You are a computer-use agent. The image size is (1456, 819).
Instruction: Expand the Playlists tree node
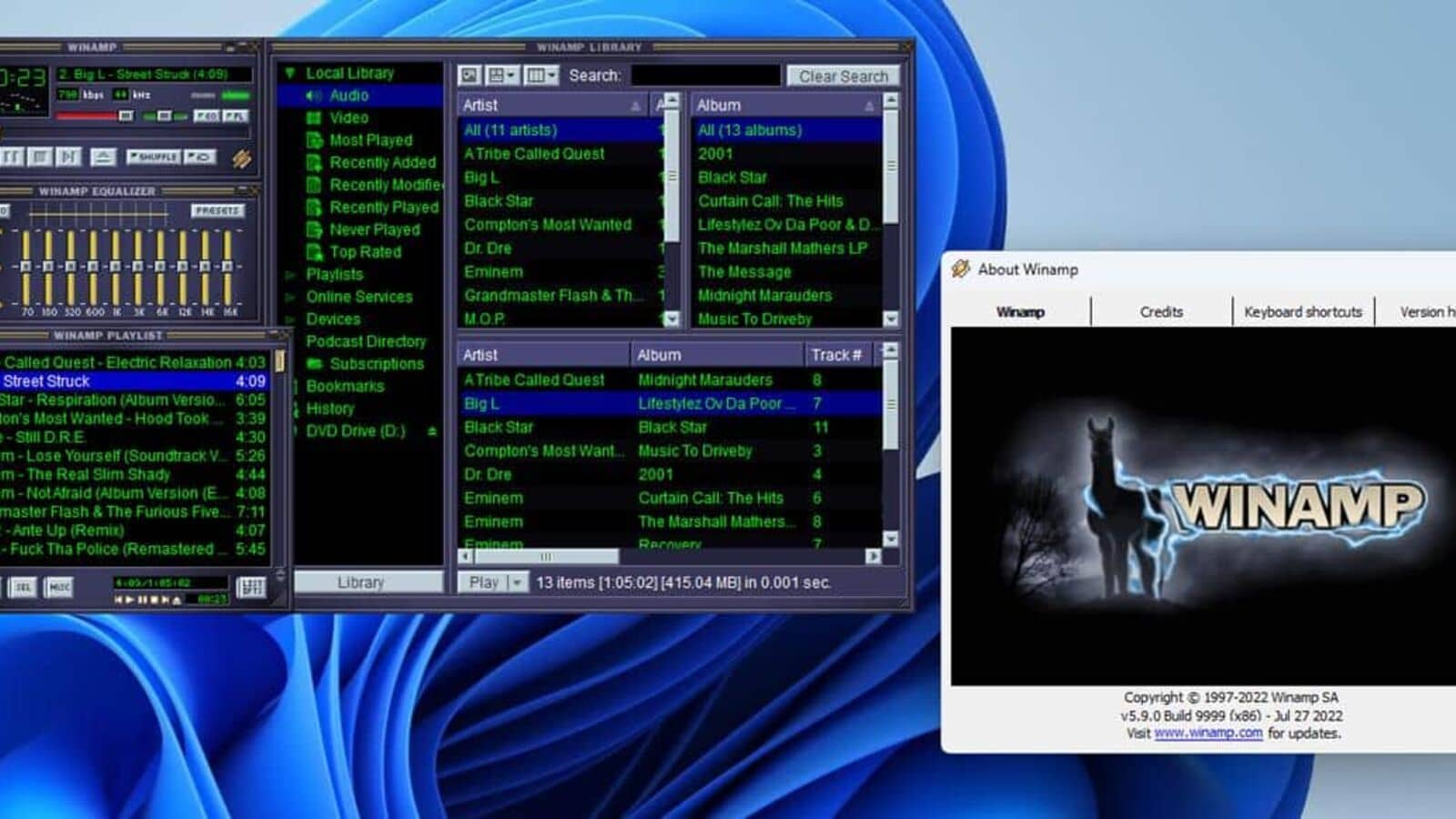click(289, 275)
